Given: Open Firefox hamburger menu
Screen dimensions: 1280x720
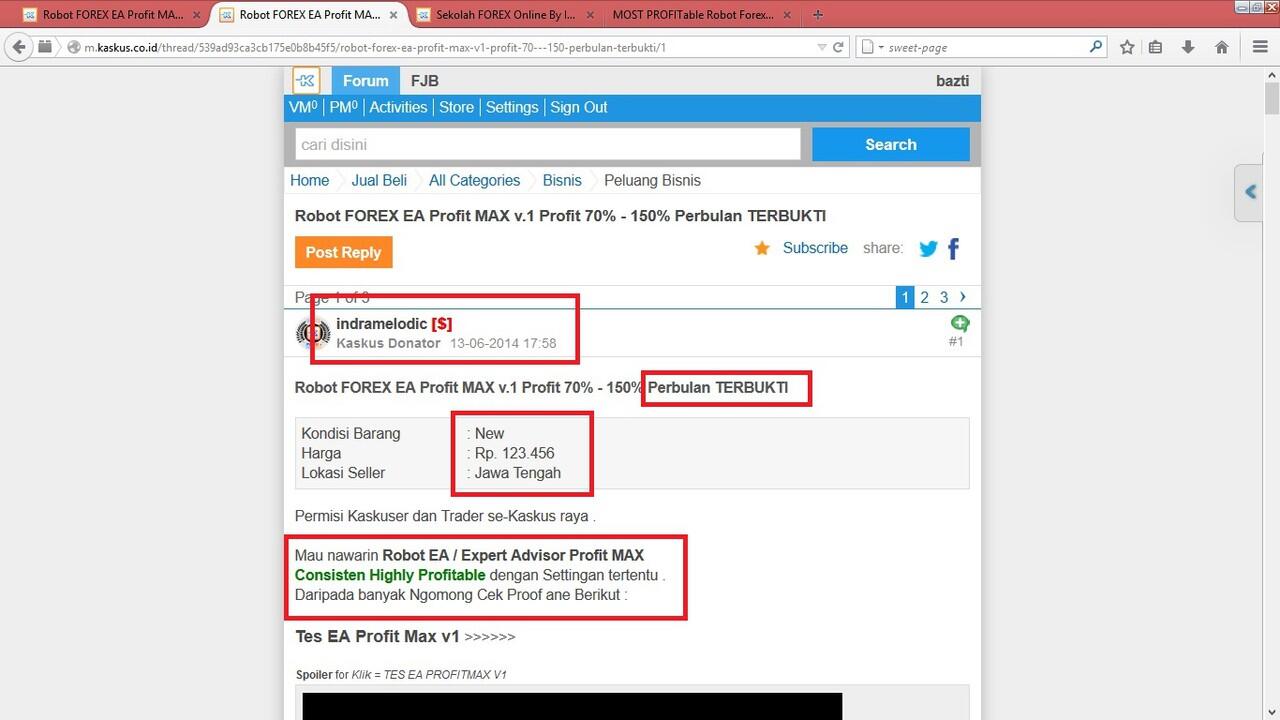Looking at the screenshot, I should point(1260,47).
